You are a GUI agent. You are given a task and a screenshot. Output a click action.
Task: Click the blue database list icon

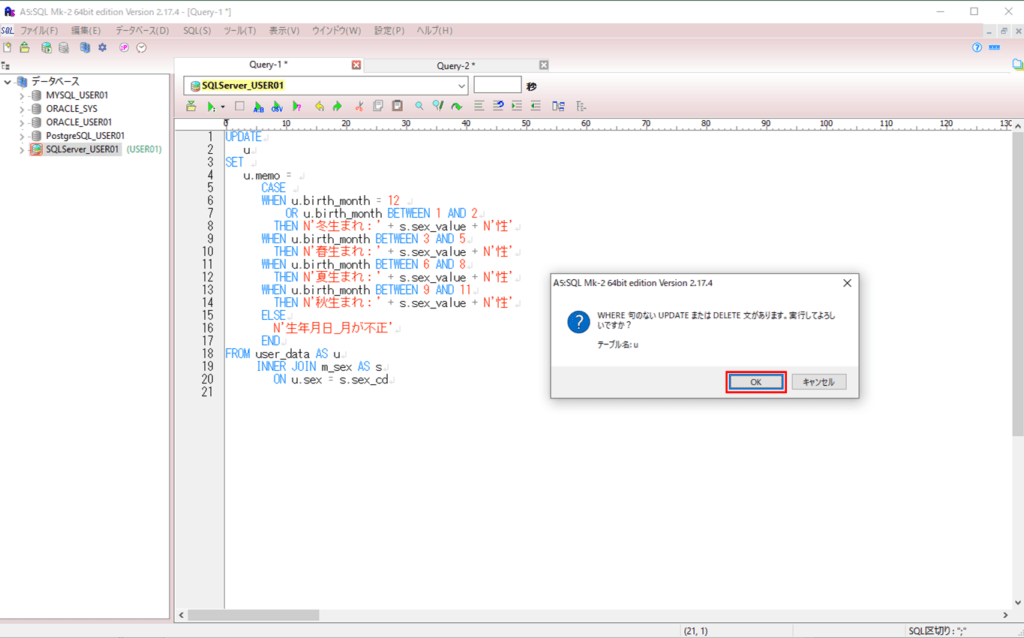click(85, 48)
